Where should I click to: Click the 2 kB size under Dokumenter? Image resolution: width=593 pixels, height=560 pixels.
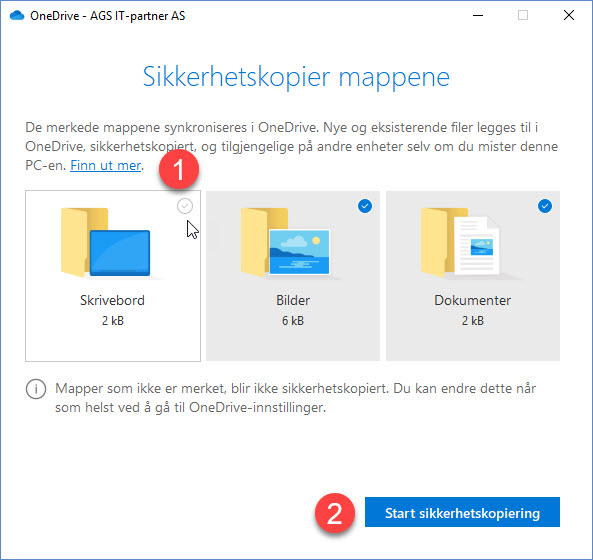click(x=473, y=321)
